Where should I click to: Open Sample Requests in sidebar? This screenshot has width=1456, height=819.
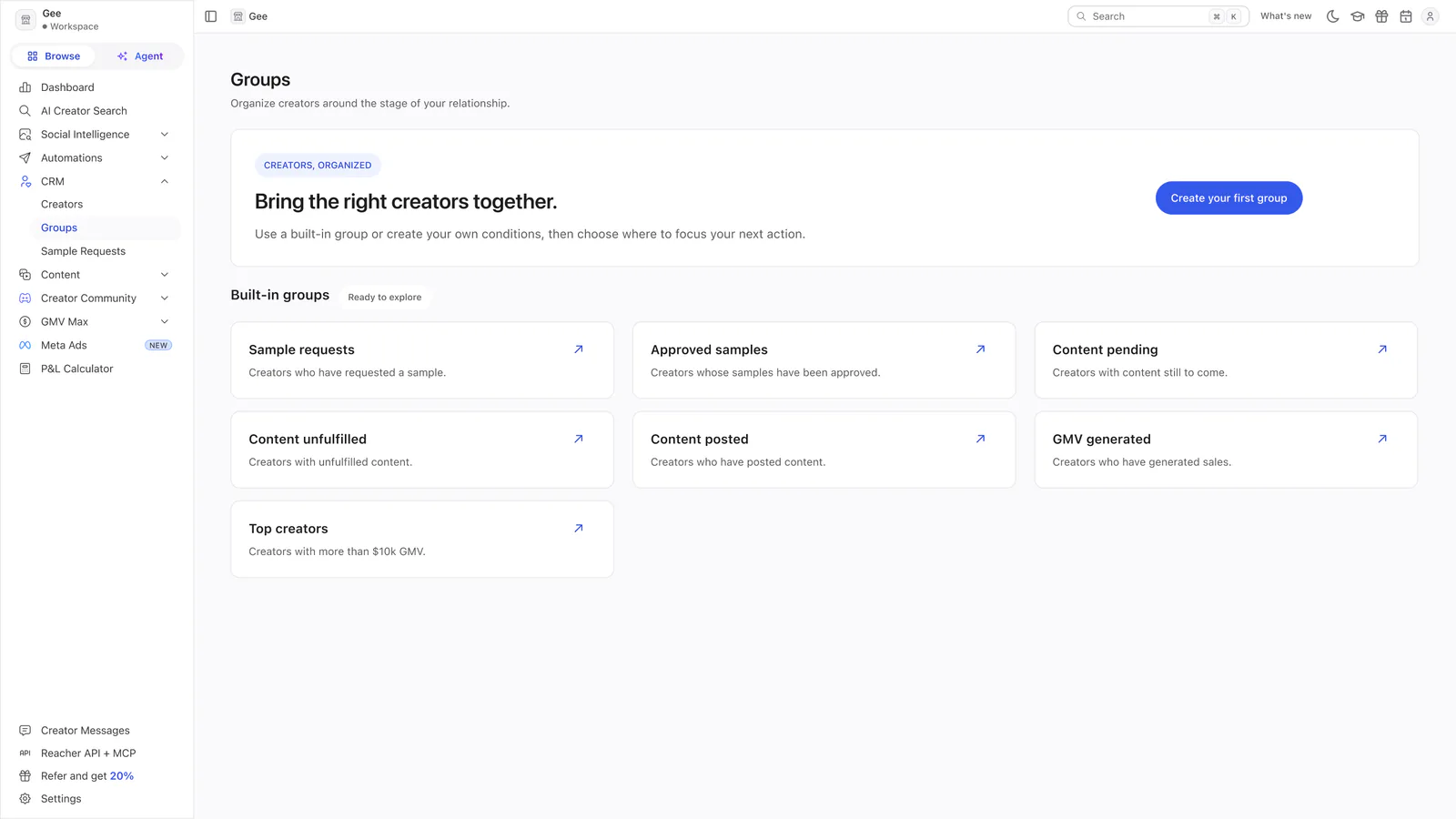click(83, 251)
